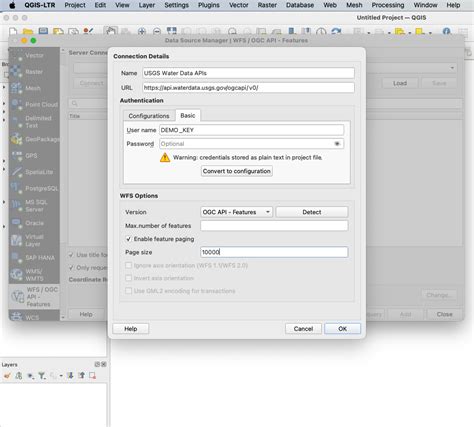Uncheck Enable feature paging
The width and height of the screenshot is (474, 427).
128,239
